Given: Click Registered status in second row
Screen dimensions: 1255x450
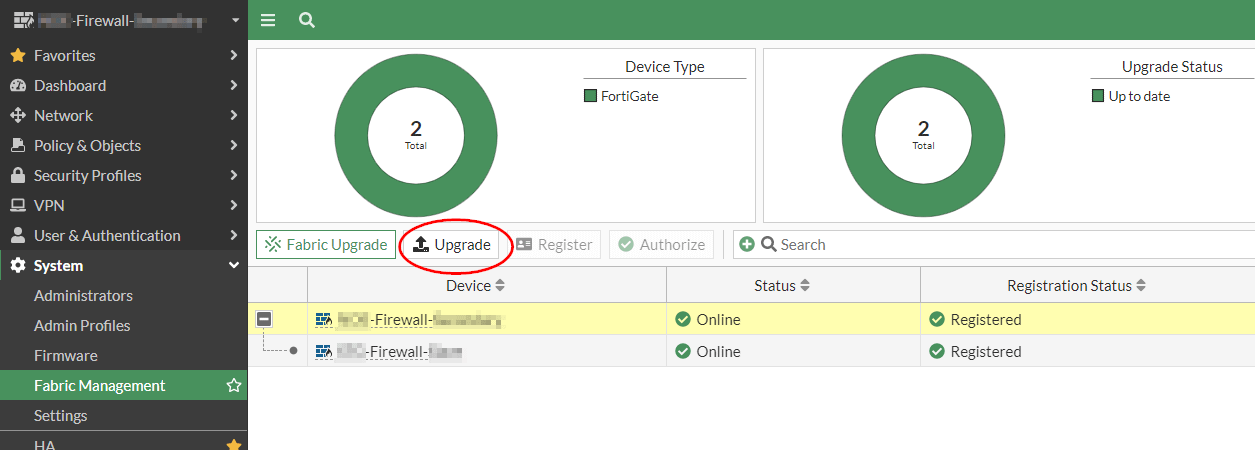Looking at the screenshot, I should (975, 351).
